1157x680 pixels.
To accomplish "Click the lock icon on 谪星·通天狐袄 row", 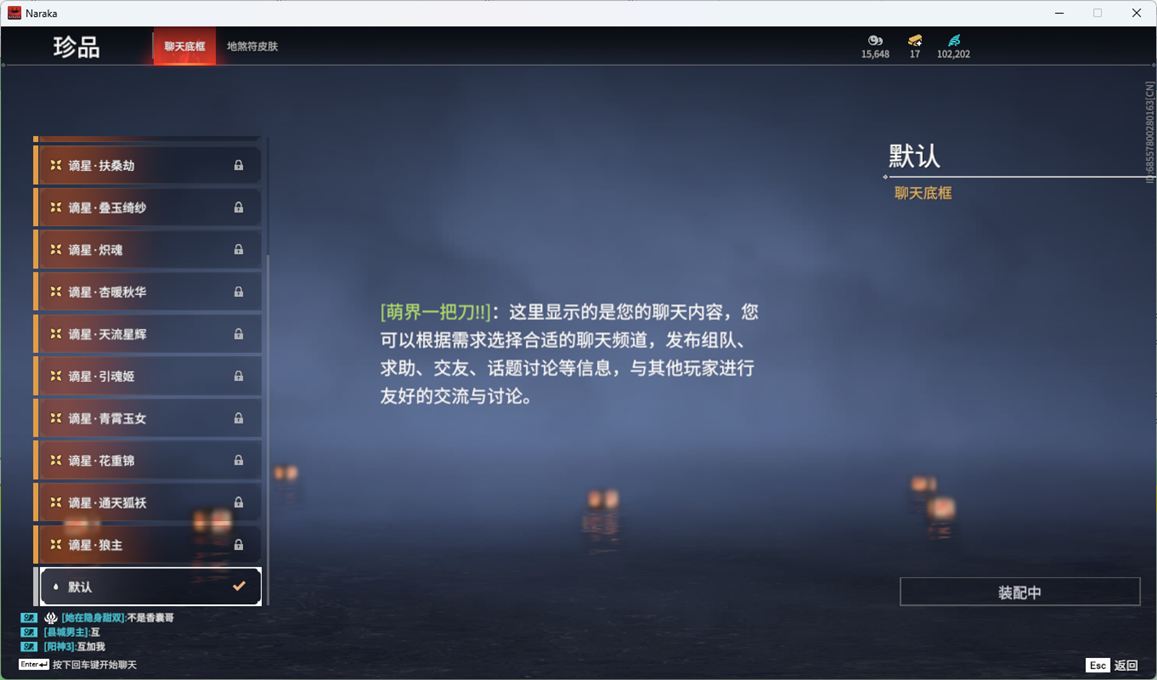I will click(x=238, y=502).
